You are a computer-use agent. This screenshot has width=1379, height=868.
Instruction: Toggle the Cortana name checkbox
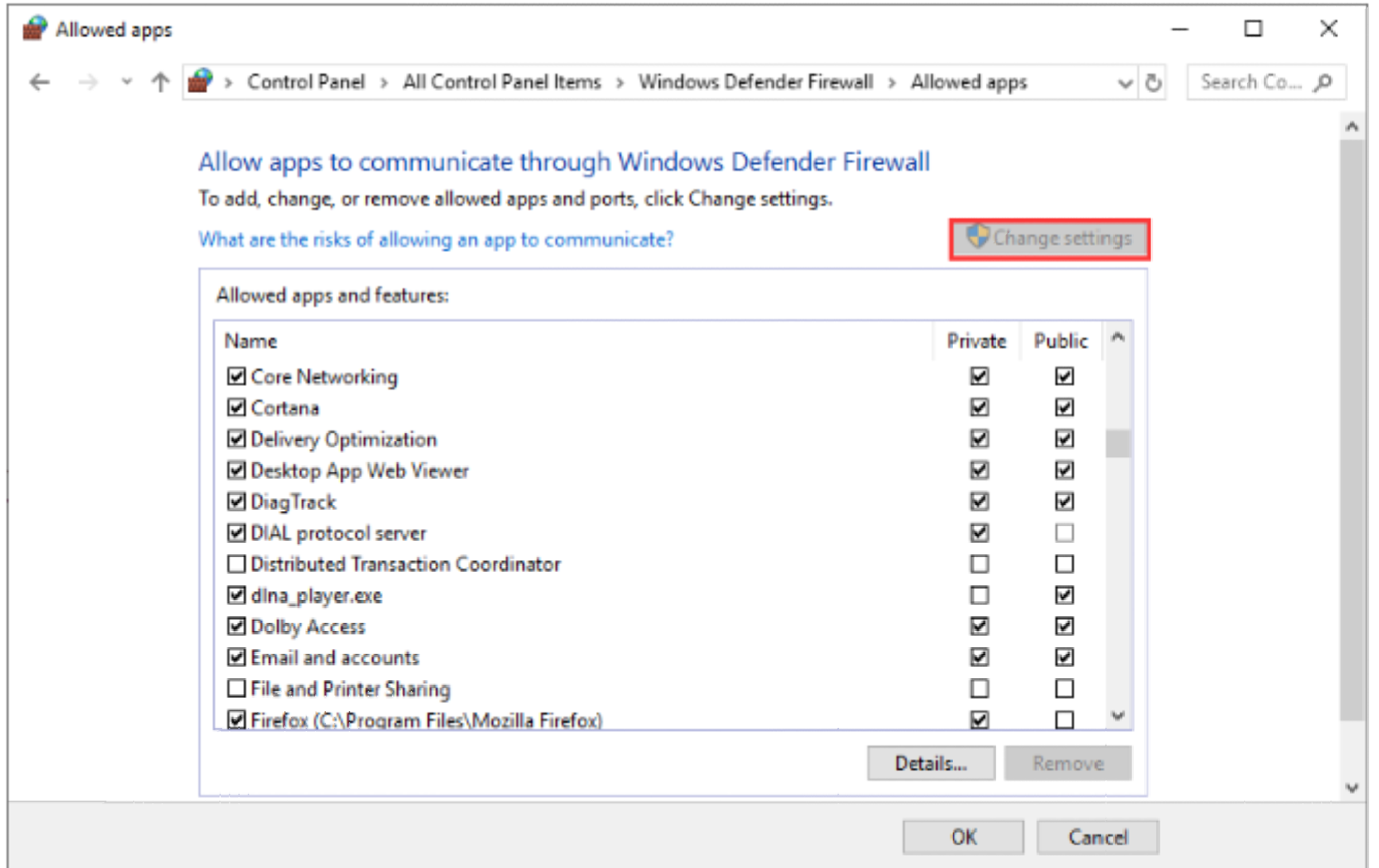pyautogui.click(x=236, y=407)
